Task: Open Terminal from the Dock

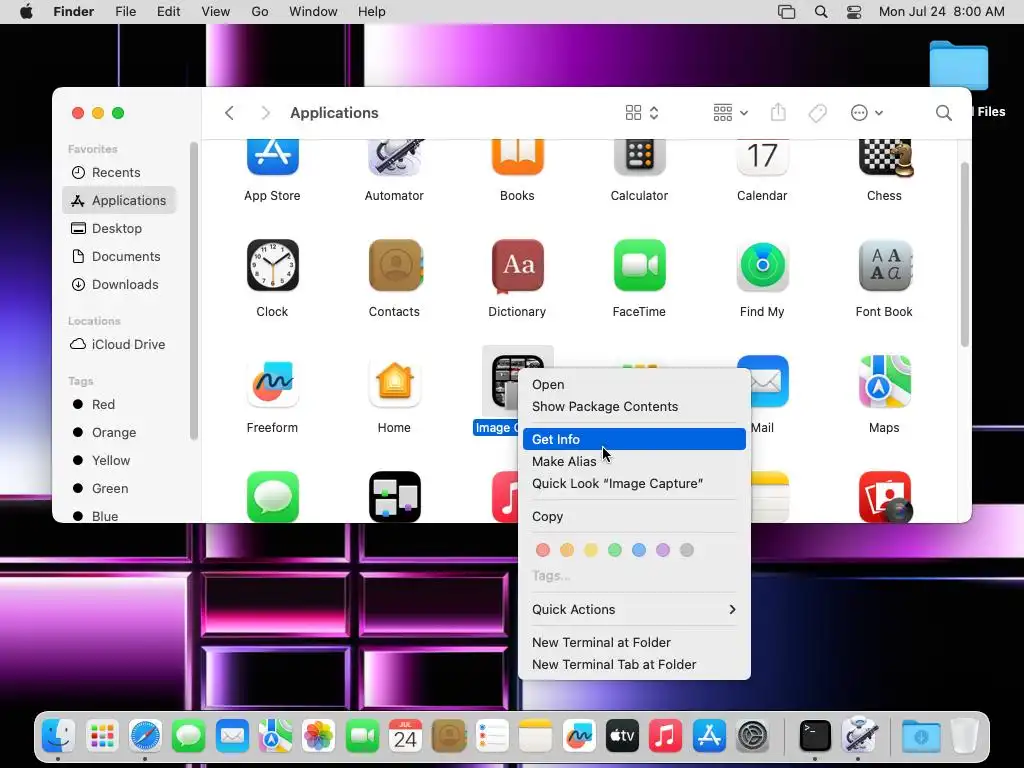Action: (815, 737)
